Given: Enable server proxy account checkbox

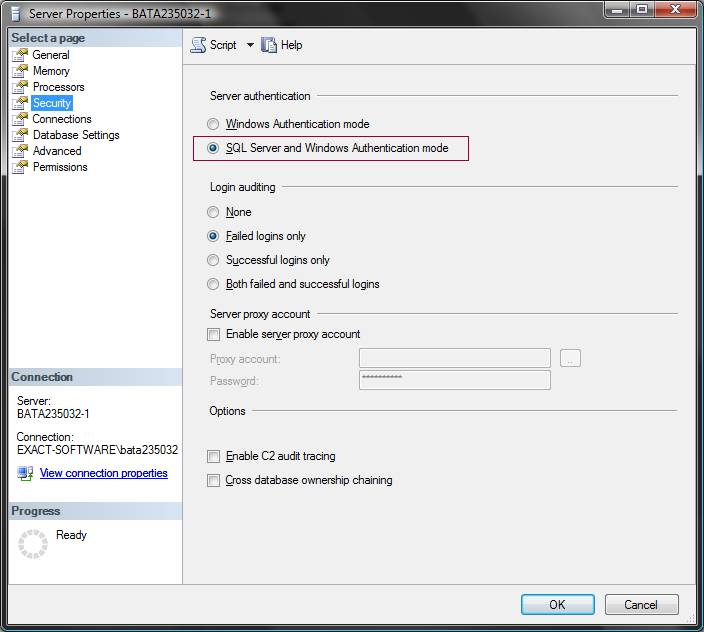Looking at the screenshot, I should click(213, 334).
